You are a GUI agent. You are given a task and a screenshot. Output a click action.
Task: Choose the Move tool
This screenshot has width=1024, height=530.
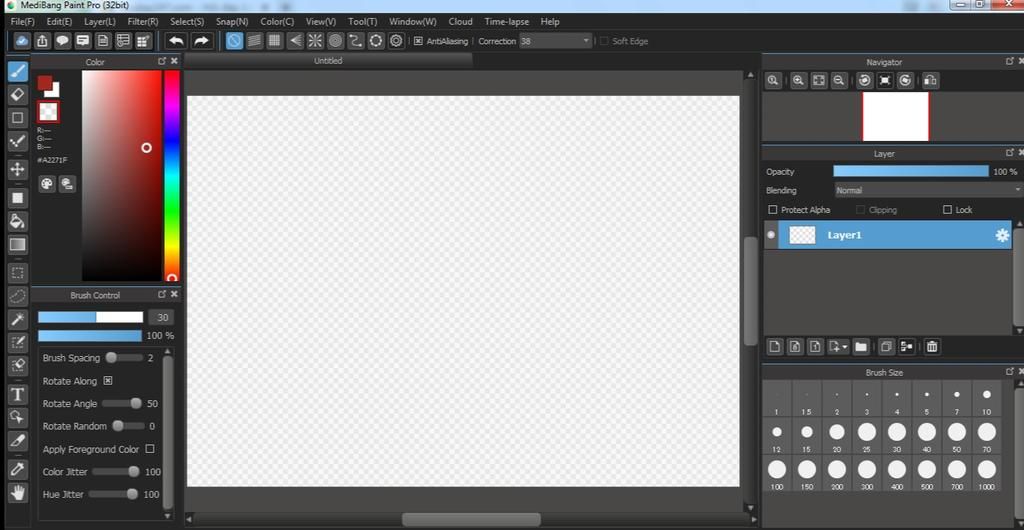(x=18, y=169)
